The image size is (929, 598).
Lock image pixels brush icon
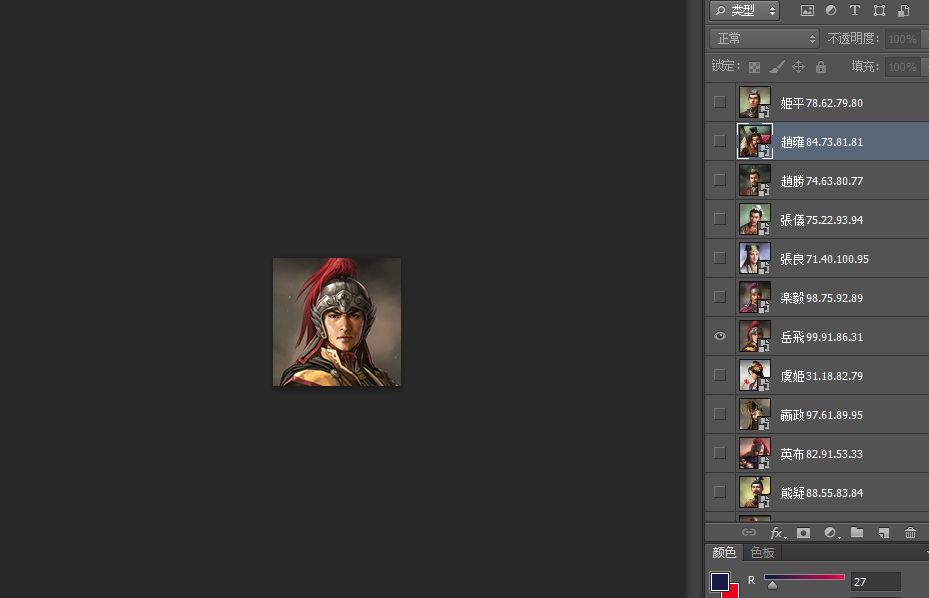[x=776, y=67]
